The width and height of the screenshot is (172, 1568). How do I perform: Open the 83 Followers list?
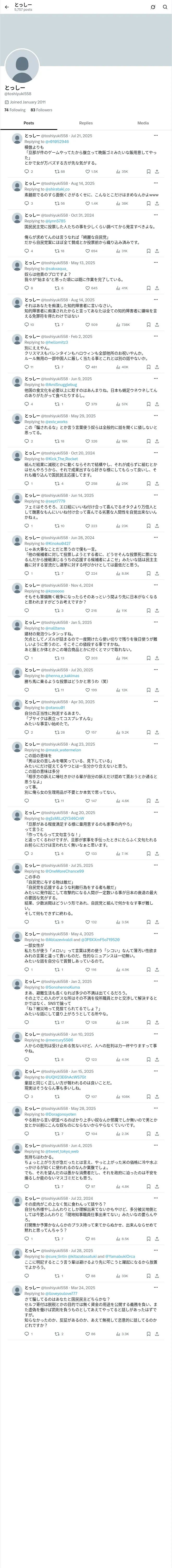(41, 110)
